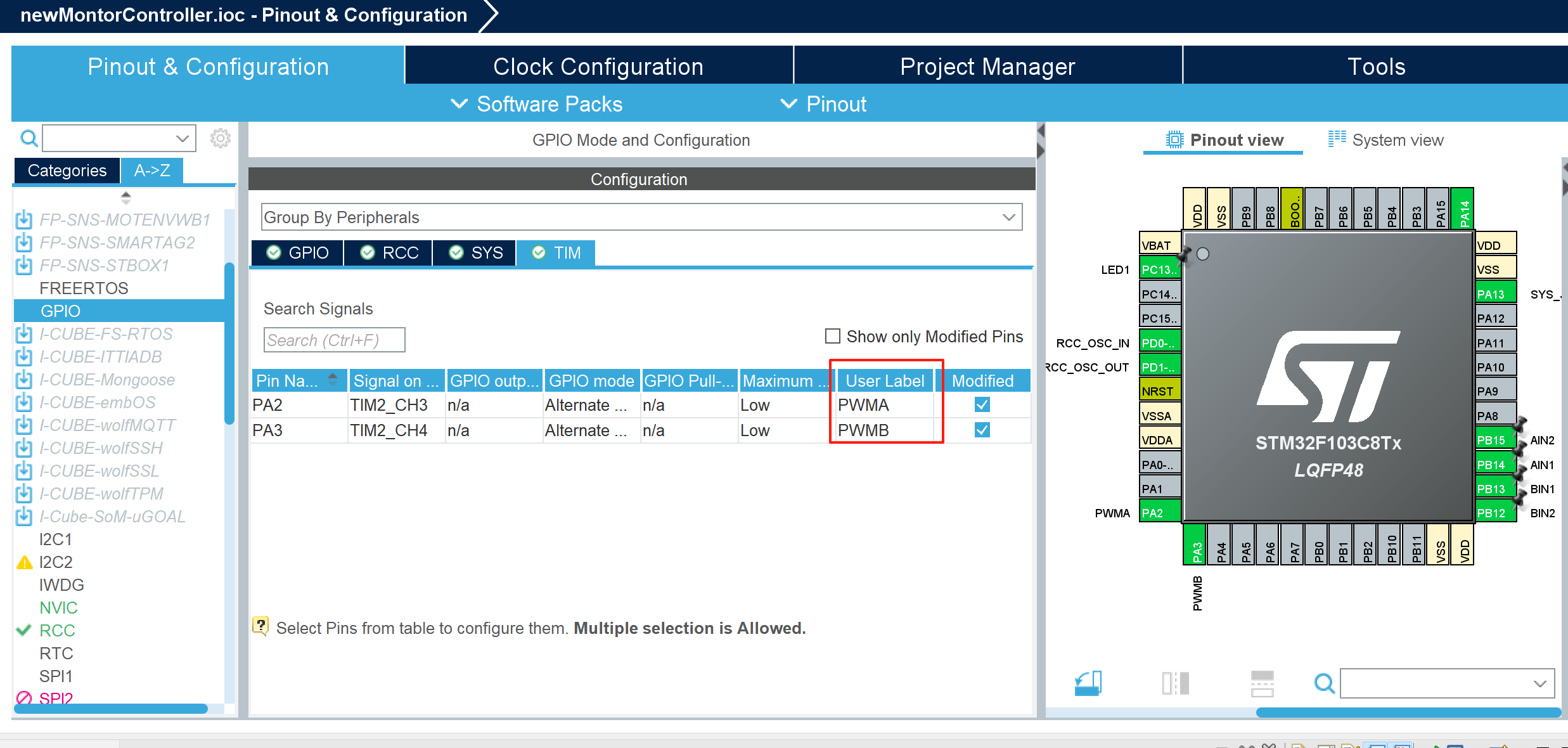Screen dimensions: 1568x748
Task: Toggle Modified checkbox for PA3 row
Action: click(982, 430)
